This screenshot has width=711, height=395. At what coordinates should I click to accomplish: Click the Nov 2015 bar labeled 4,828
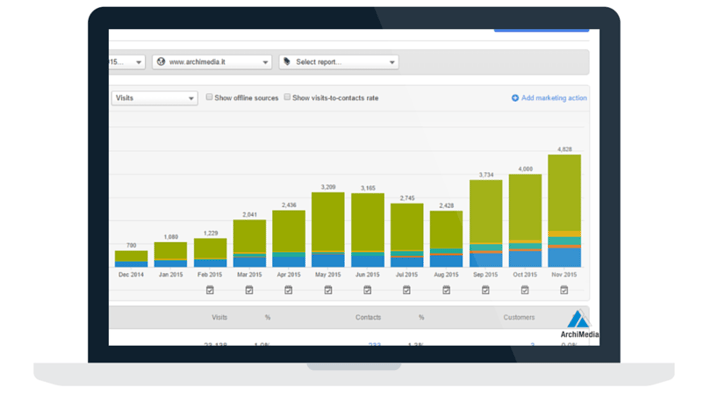point(565,211)
